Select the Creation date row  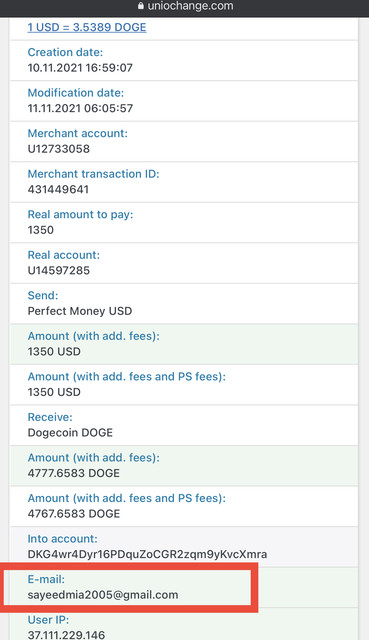click(x=184, y=60)
